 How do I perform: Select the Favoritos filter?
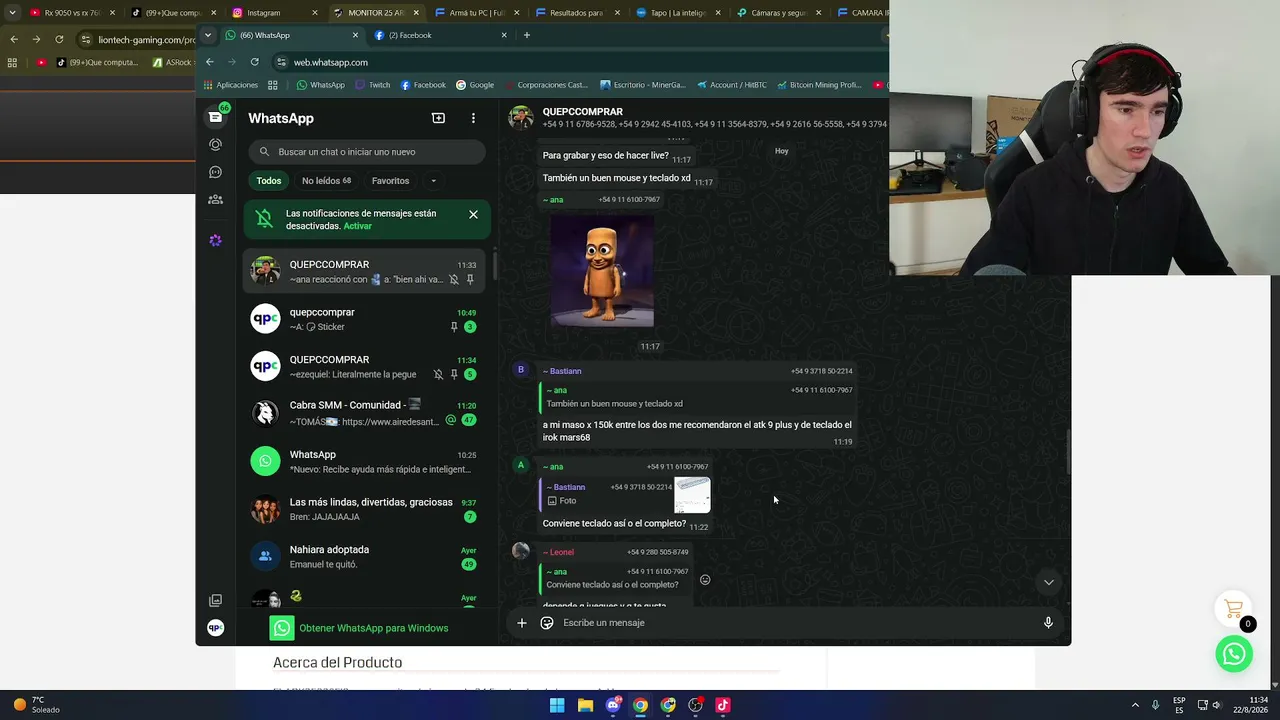pyautogui.click(x=390, y=181)
